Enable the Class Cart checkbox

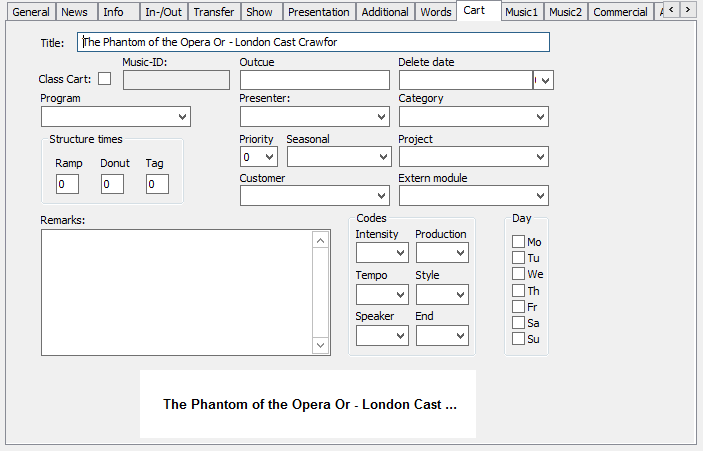coord(105,79)
